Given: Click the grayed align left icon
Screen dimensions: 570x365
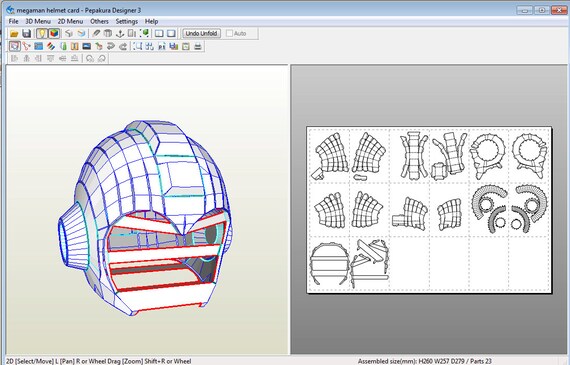Looking at the screenshot, I should (15, 59).
